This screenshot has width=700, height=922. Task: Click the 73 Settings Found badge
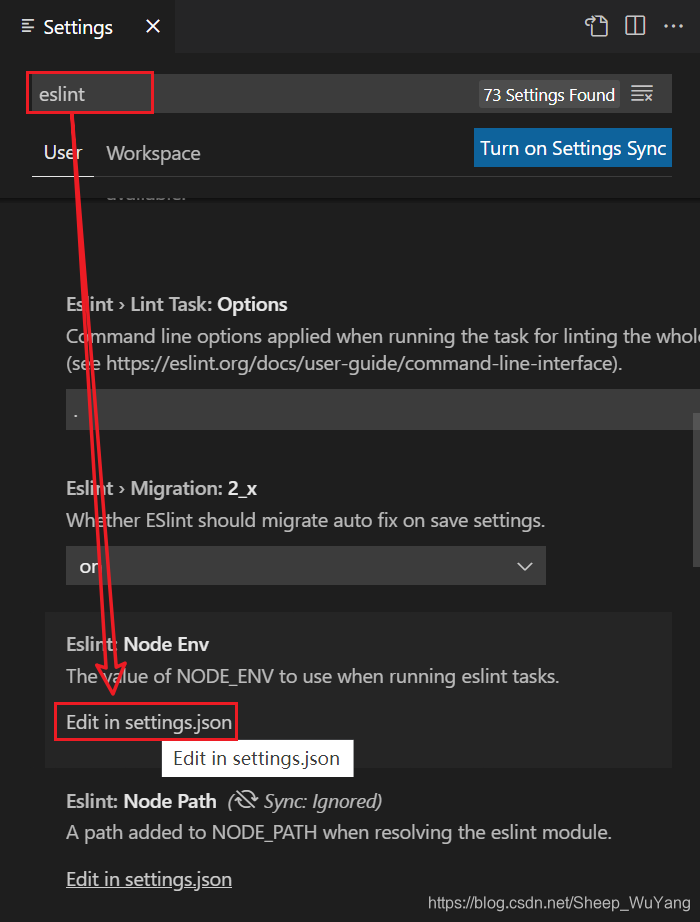click(549, 95)
